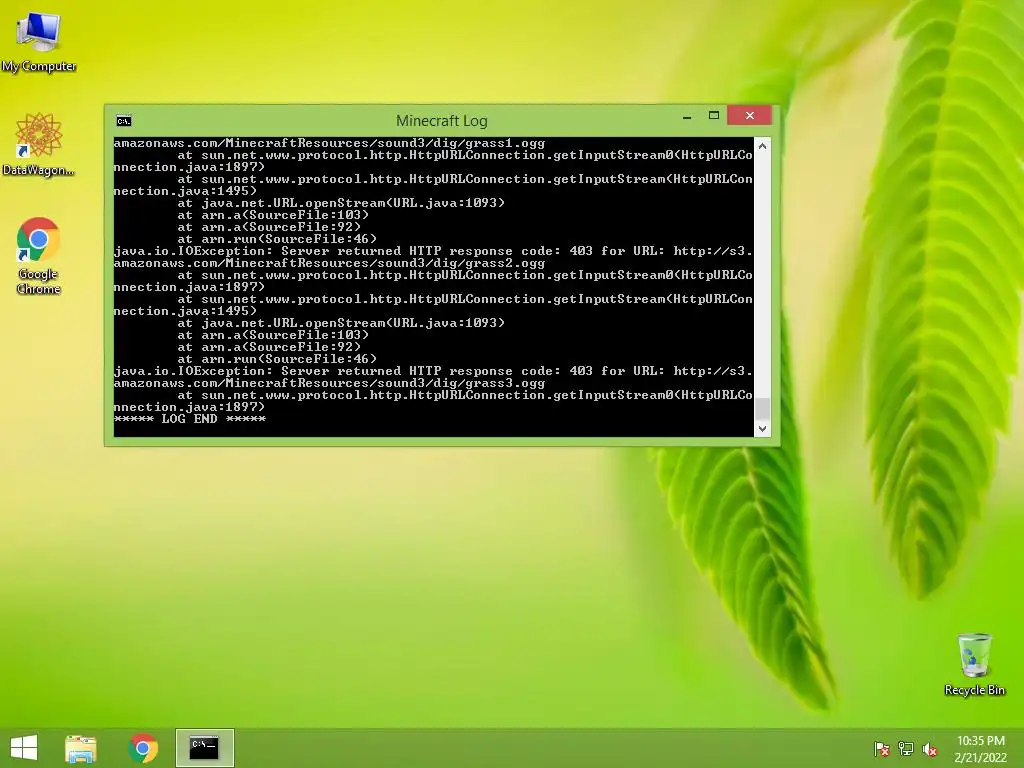The width and height of the screenshot is (1024, 768).
Task: Click the scrollbar down arrow in log
Action: click(762, 429)
